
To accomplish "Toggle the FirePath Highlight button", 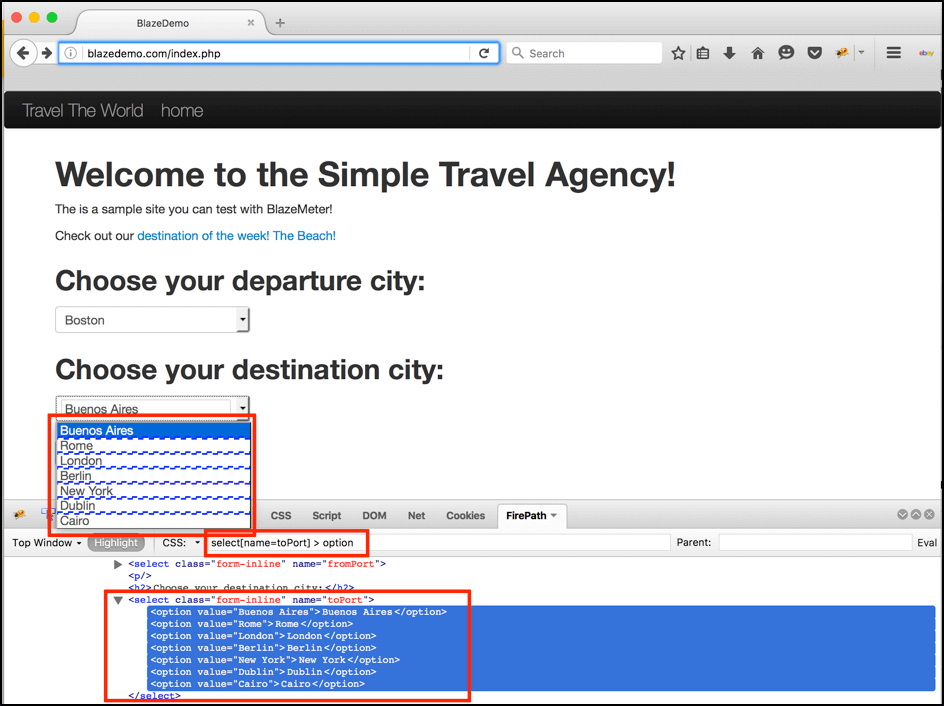I will [116, 543].
